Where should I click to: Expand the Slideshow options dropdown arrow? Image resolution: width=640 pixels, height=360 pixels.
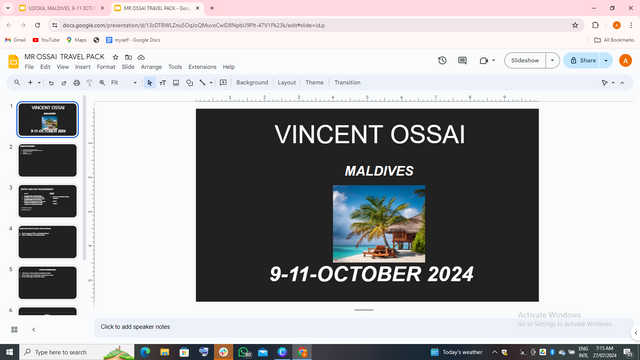click(552, 60)
